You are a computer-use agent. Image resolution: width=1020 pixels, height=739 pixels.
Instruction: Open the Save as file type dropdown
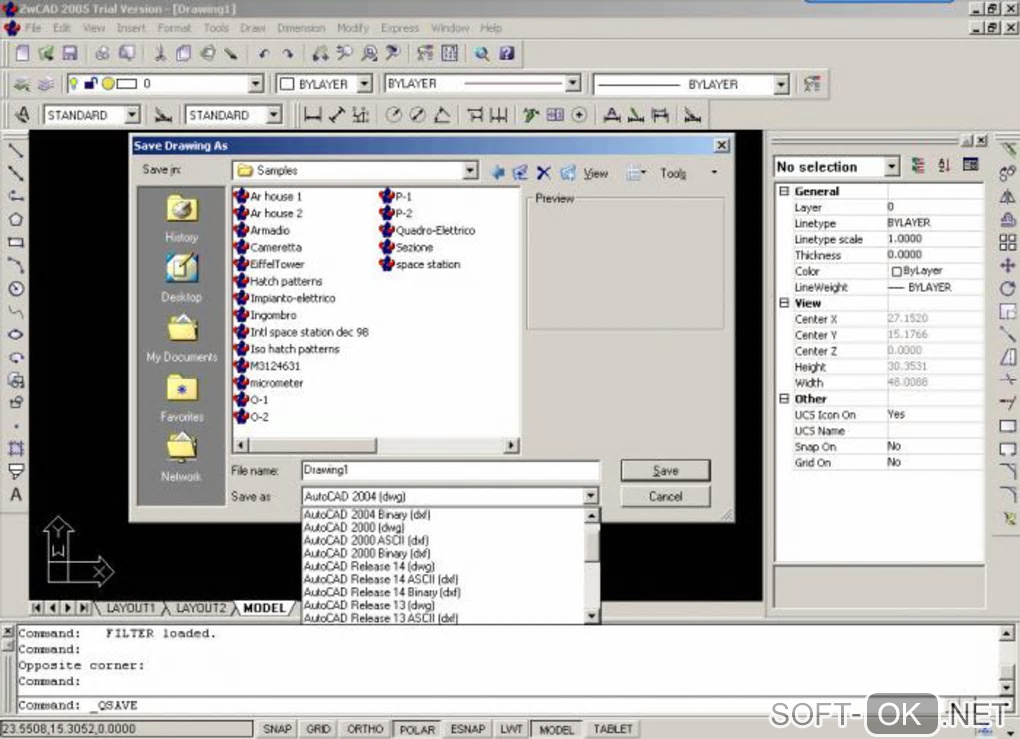point(590,496)
